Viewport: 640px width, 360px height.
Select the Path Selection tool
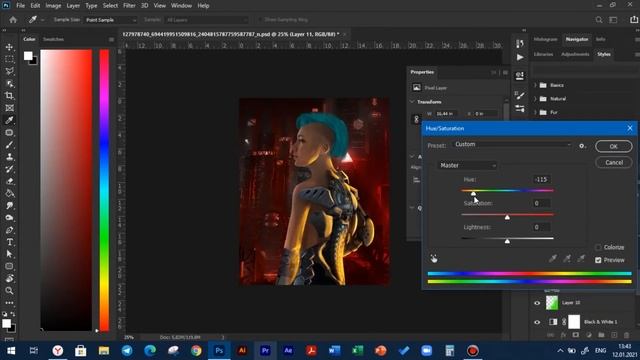[x=9, y=254]
